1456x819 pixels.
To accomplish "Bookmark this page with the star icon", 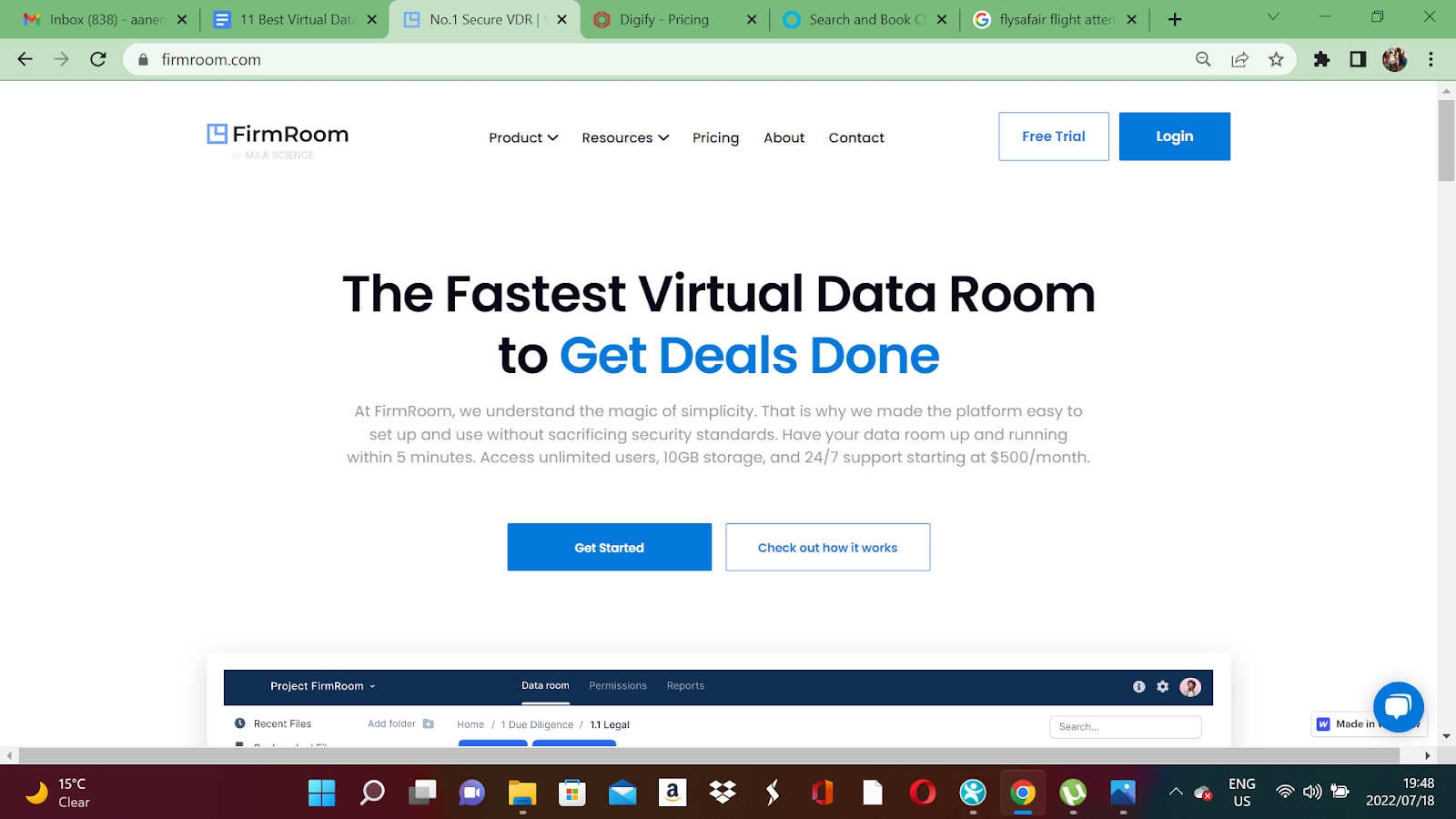I will click(x=1276, y=59).
